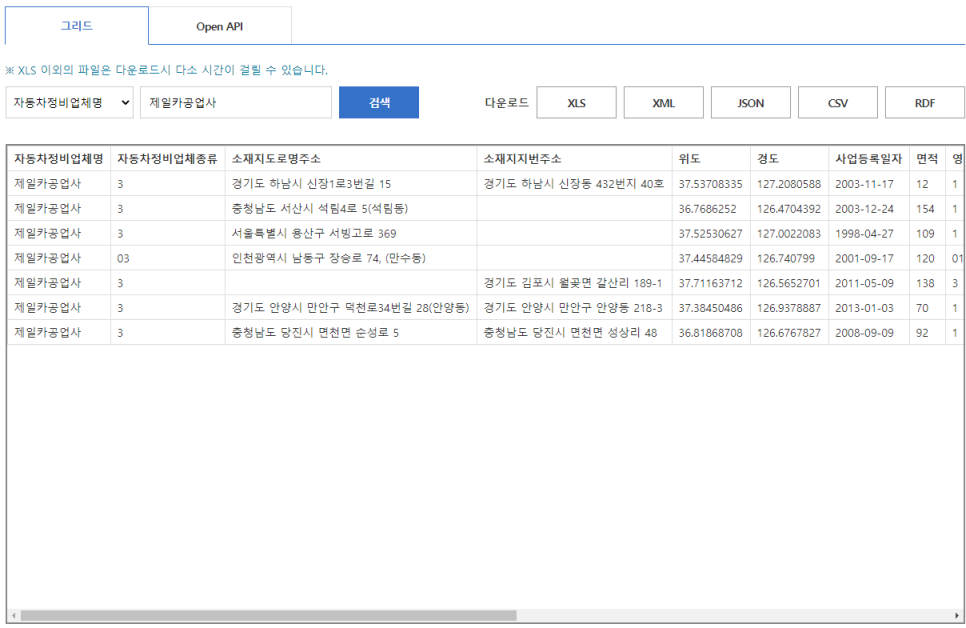Download data as RDF
The height and width of the screenshot is (628, 966).
coord(925,102)
